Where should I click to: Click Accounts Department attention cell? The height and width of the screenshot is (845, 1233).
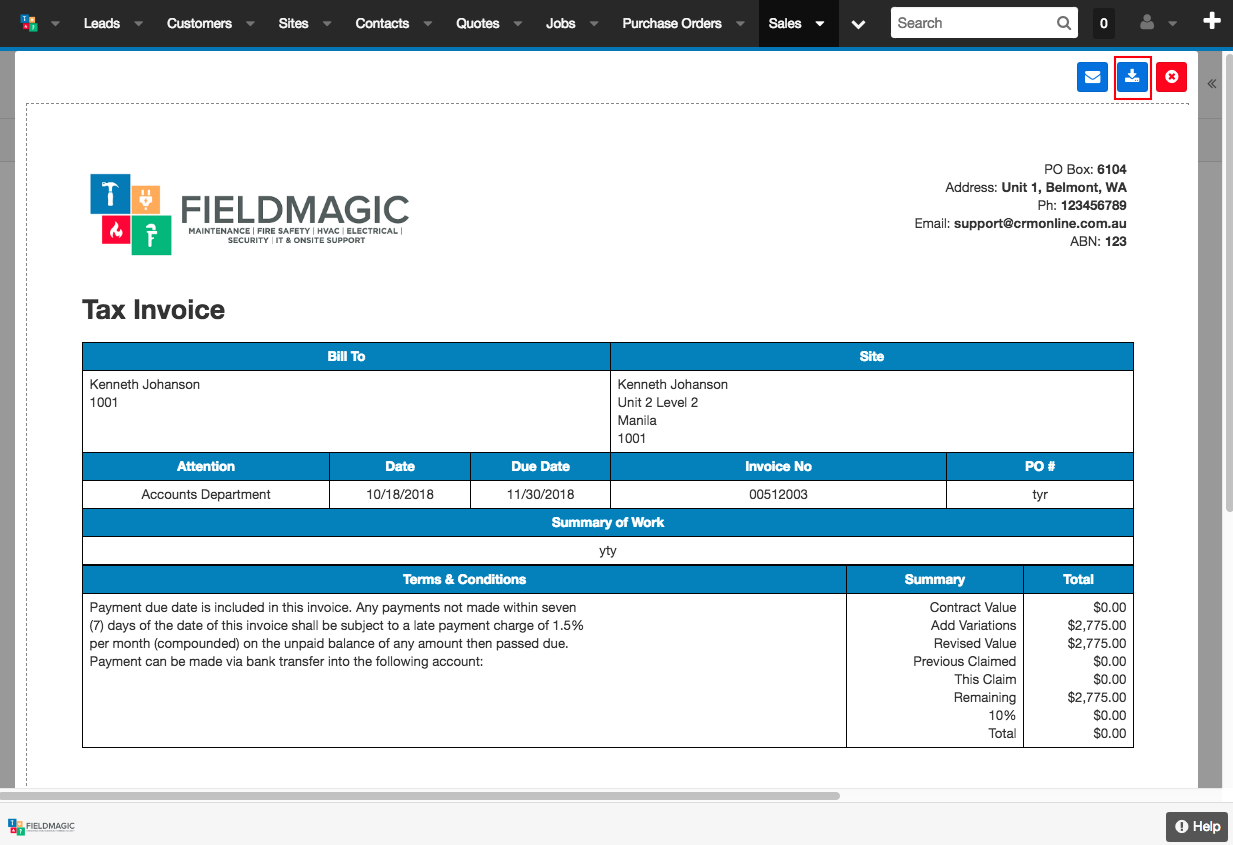point(206,494)
